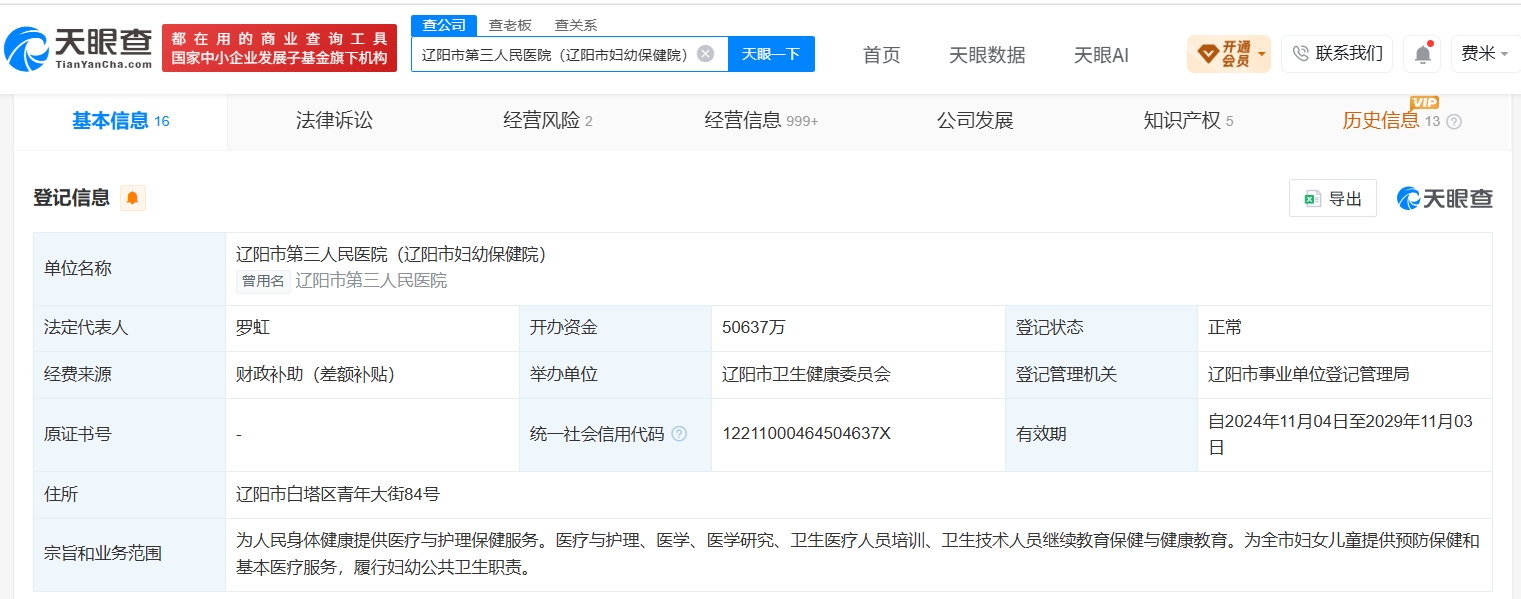The width and height of the screenshot is (1521, 599).
Task: Click the 联系我们 phone button
Action: click(1337, 53)
